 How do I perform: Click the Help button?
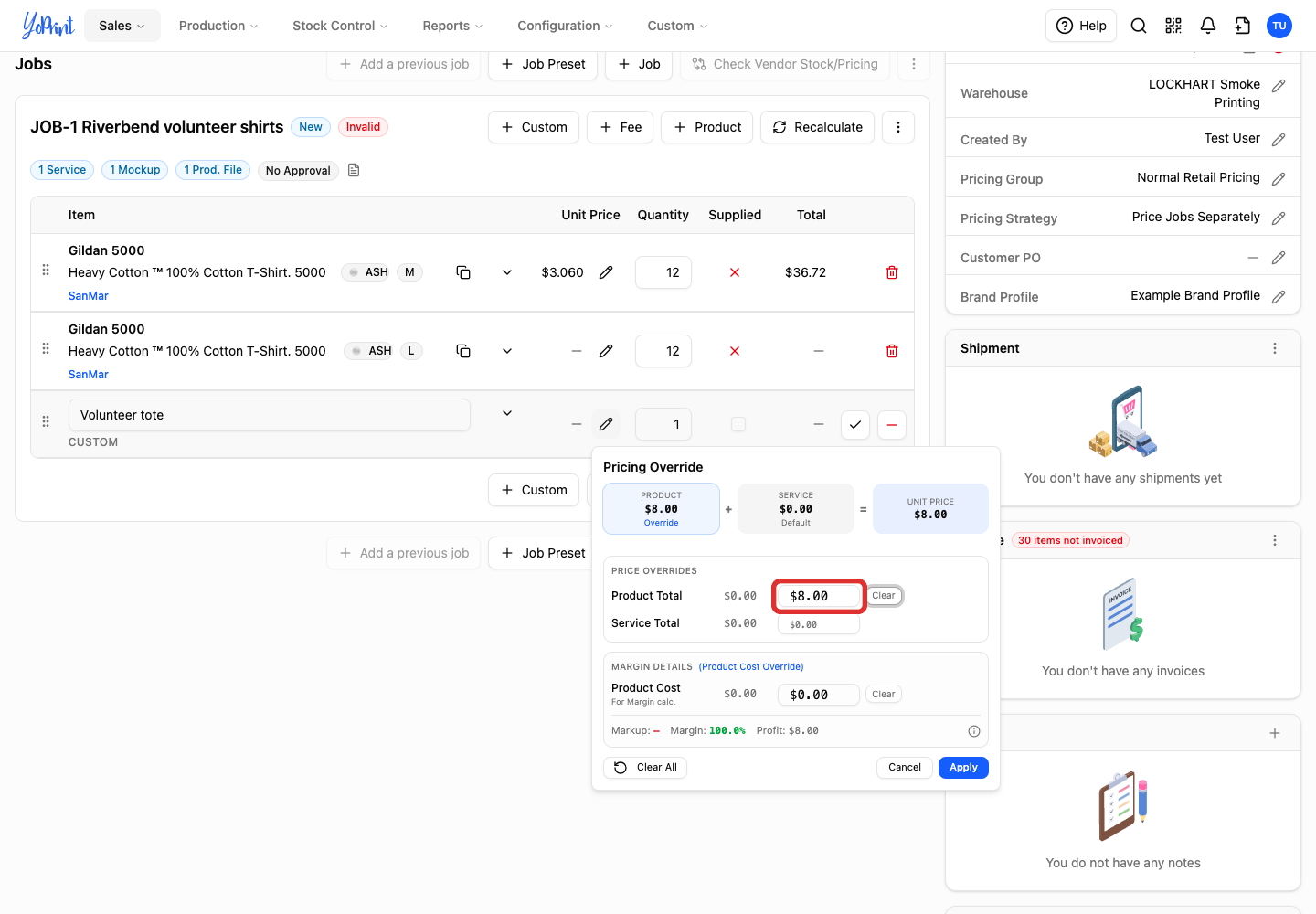[x=1082, y=26]
